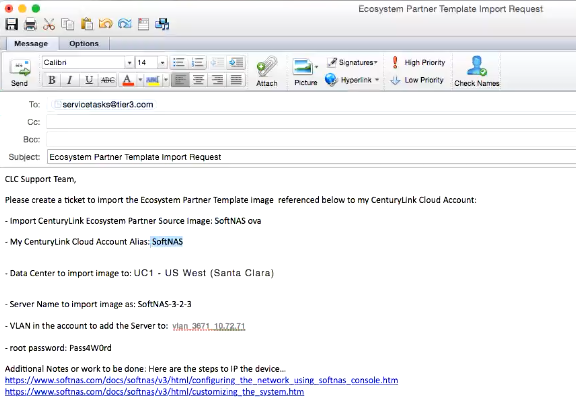Insert a Picture
This screenshot has height=413, width=576.
303,72
